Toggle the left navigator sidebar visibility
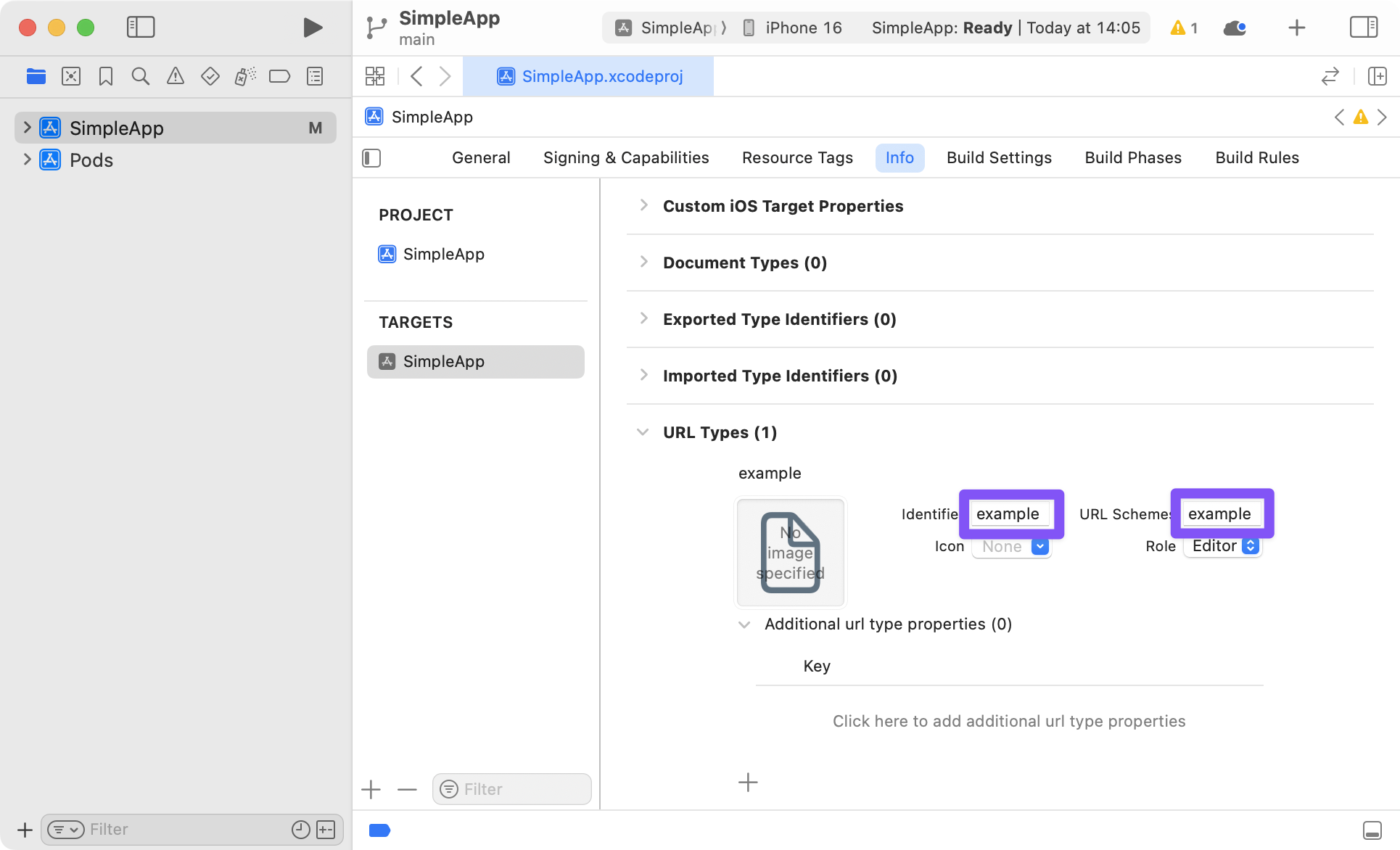The width and height of the screenshot is (1400, 850). 141,27
